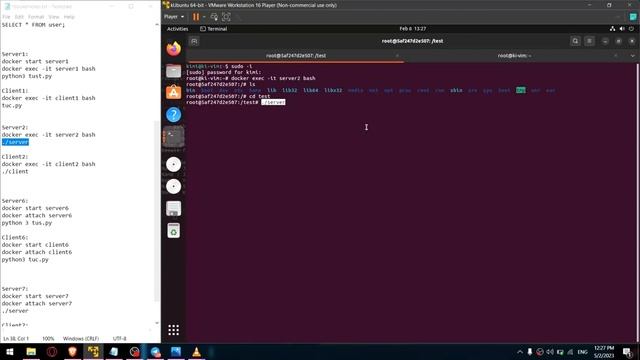Open Brave browser from the taskbar
Image resolution: width=640 pixels, height=360 pixels.
point(72,352)
